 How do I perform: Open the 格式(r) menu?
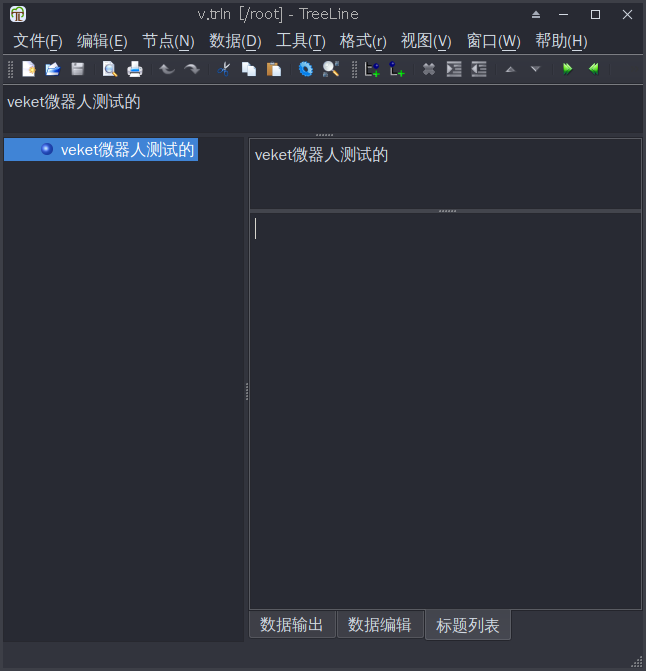363,41
